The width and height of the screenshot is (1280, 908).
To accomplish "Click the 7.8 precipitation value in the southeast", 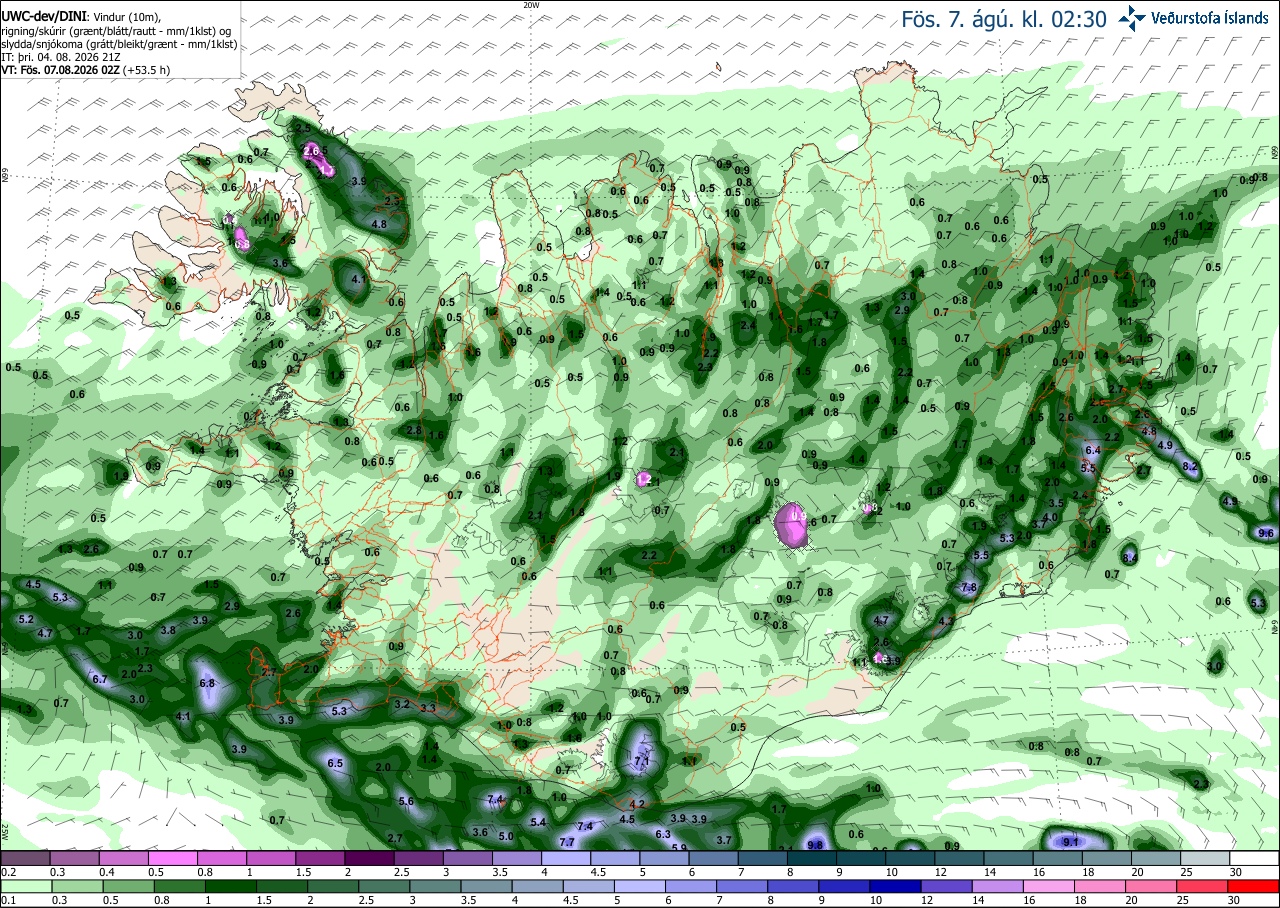I will pyautogui.click(x=968, y=588).
